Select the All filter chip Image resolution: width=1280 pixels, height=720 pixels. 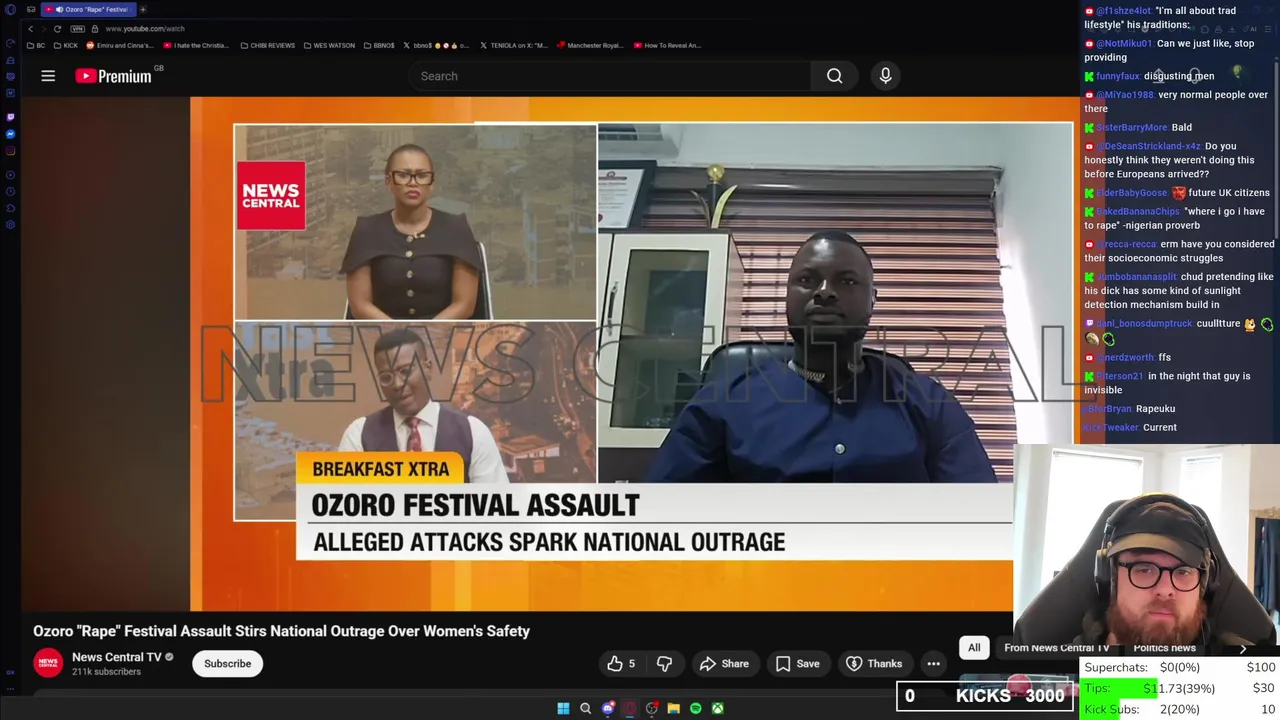point(974,648)
